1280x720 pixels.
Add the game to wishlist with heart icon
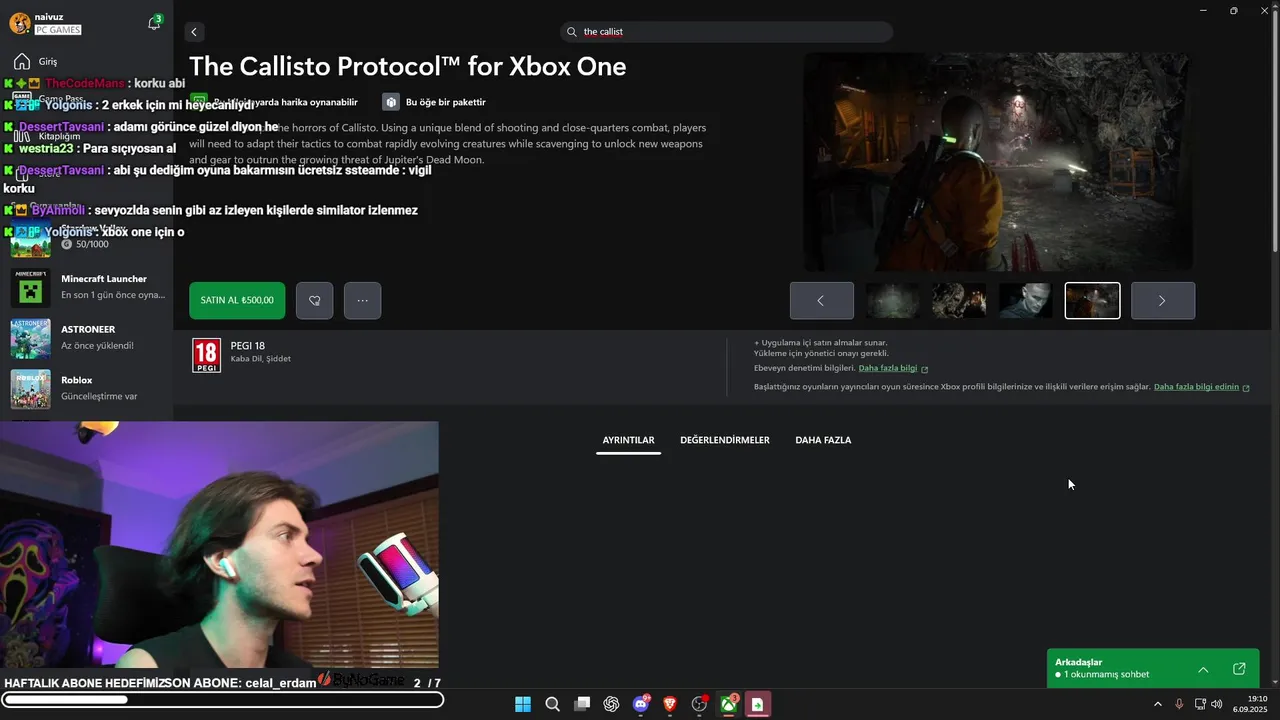point(314,300)
